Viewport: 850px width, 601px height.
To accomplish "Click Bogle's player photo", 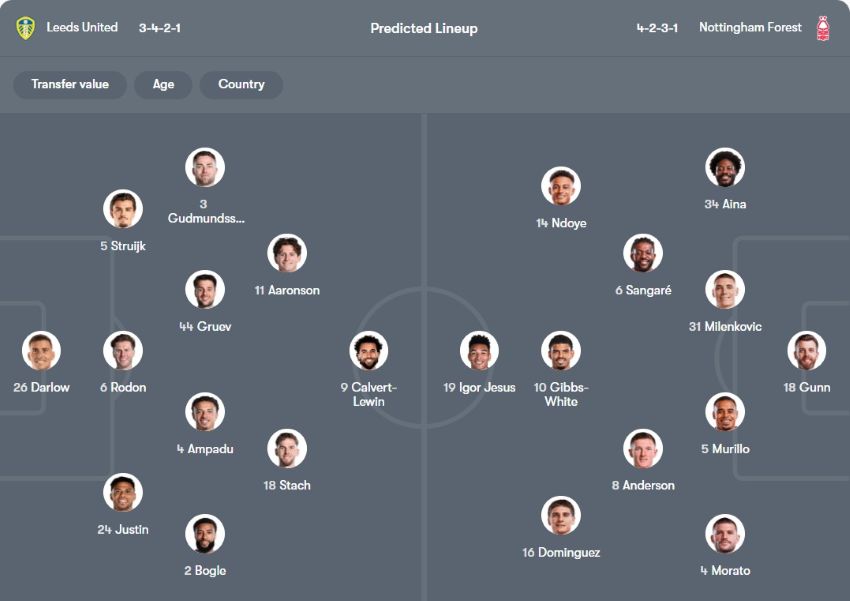I will click(205, 534).
